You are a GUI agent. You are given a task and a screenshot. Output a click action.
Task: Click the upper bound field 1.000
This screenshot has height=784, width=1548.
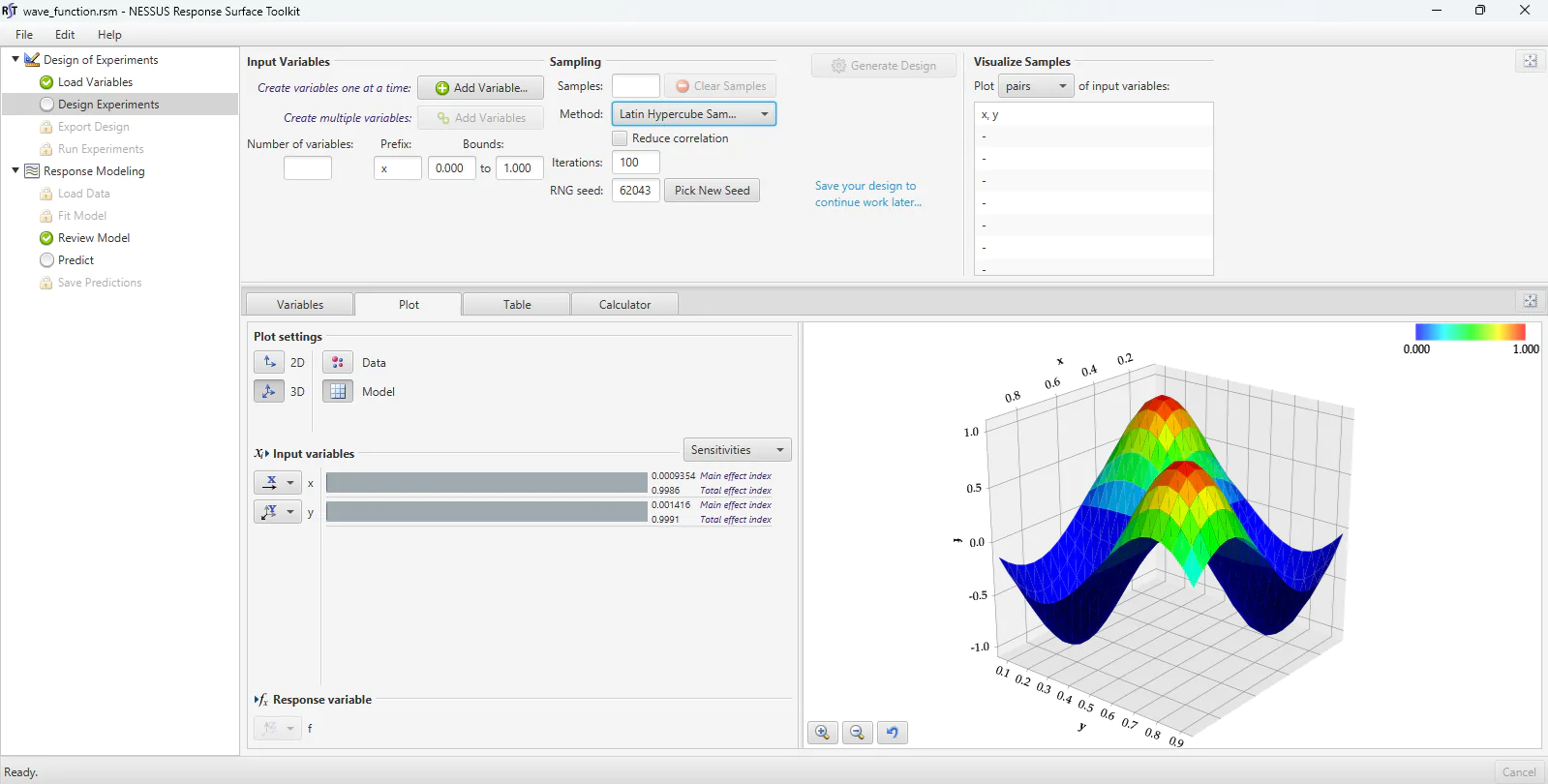[x=519, y=168]
